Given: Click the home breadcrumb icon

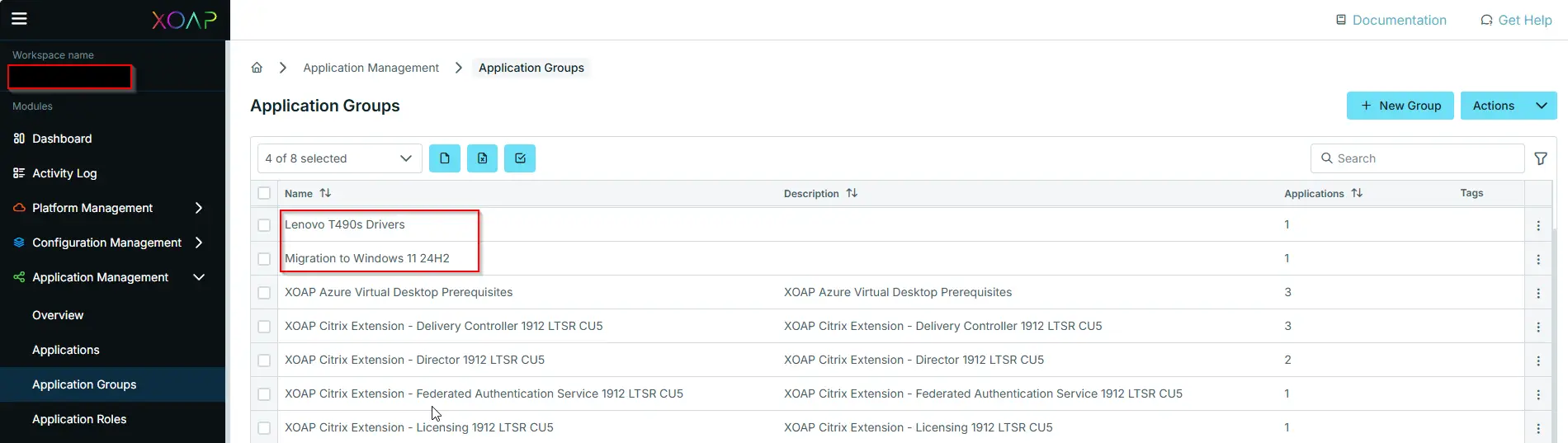Looking at the screenshot, I should click(x=257, y=68).
